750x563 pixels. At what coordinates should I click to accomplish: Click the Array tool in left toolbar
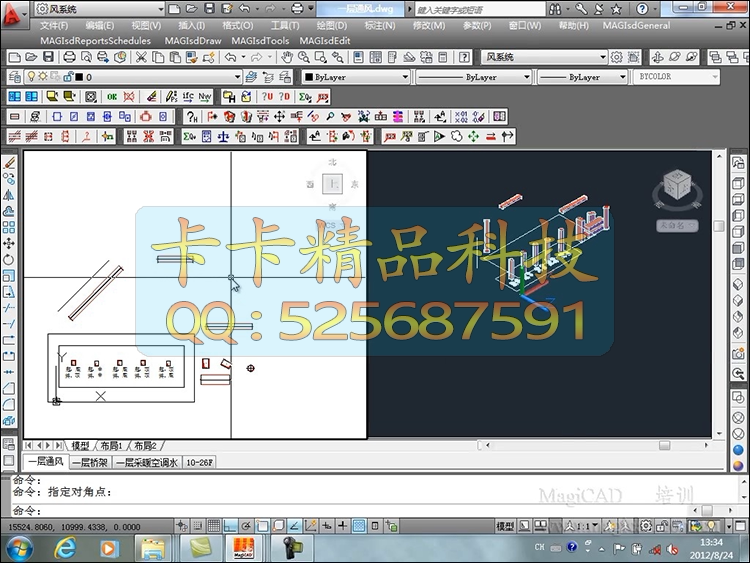(x=9, y=227)
